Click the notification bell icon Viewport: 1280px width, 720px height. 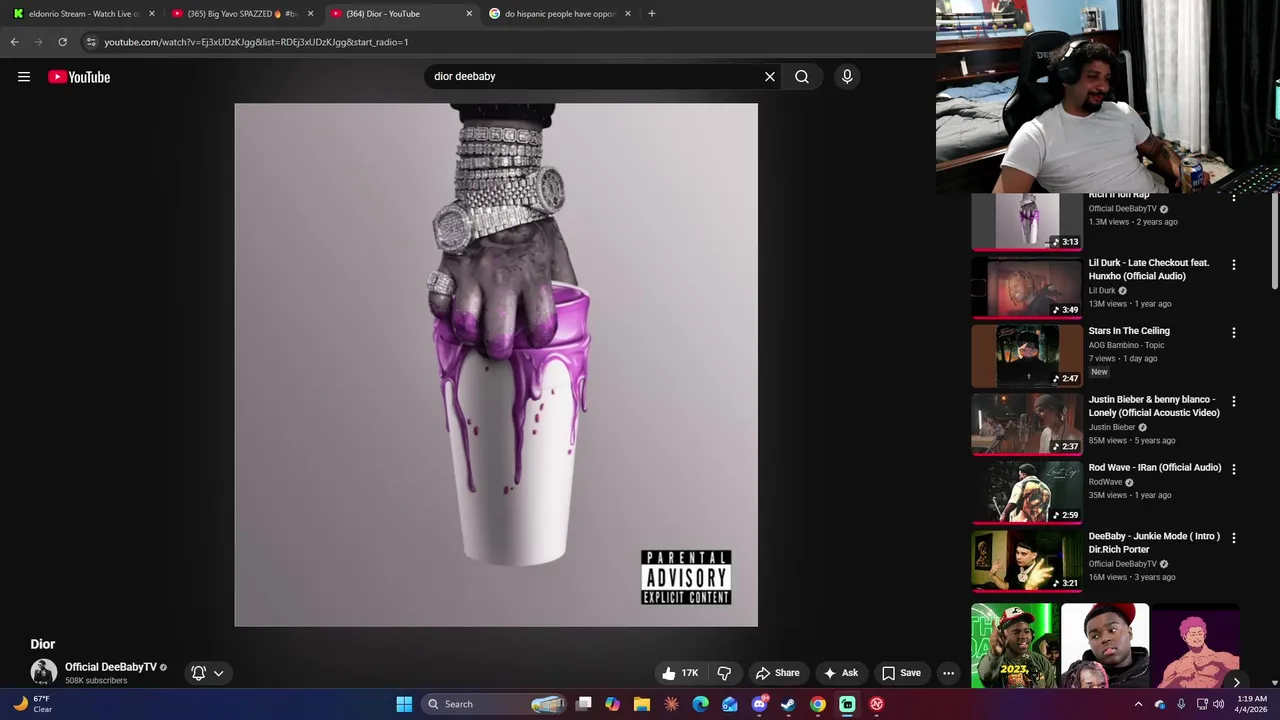click(x=199, y=673)
